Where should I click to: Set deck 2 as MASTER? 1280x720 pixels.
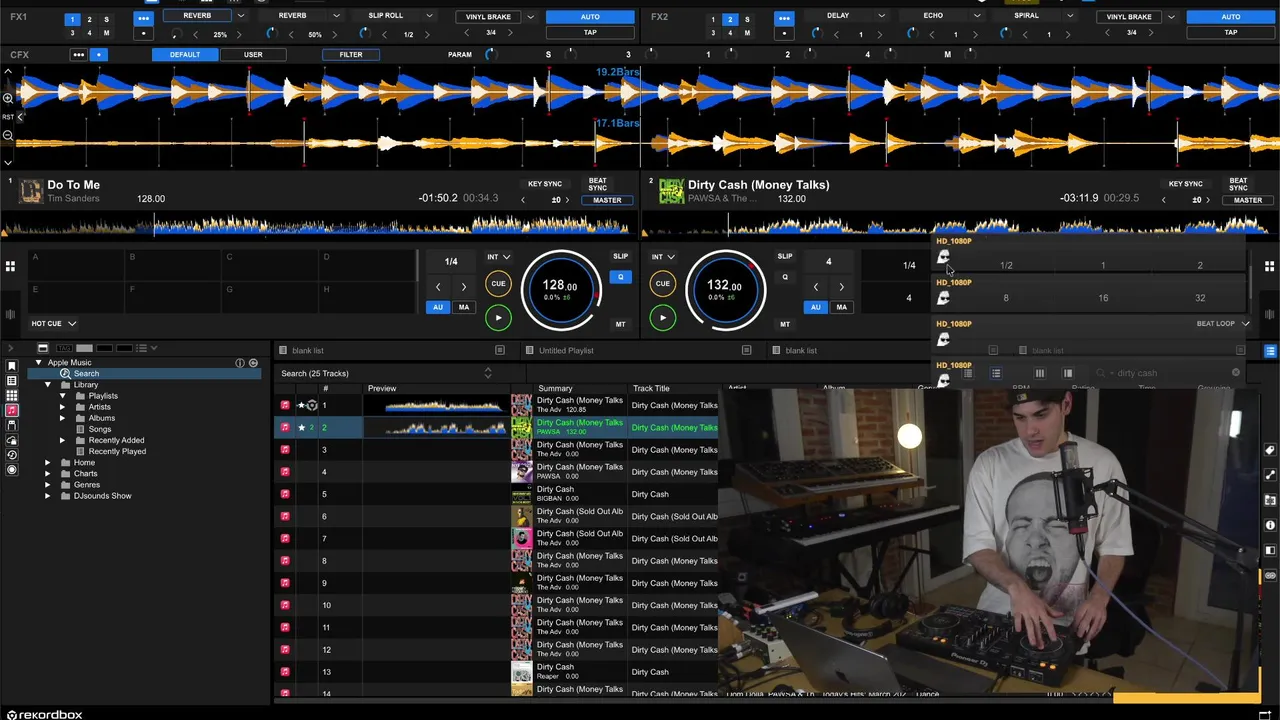(x=1247, y=200)
